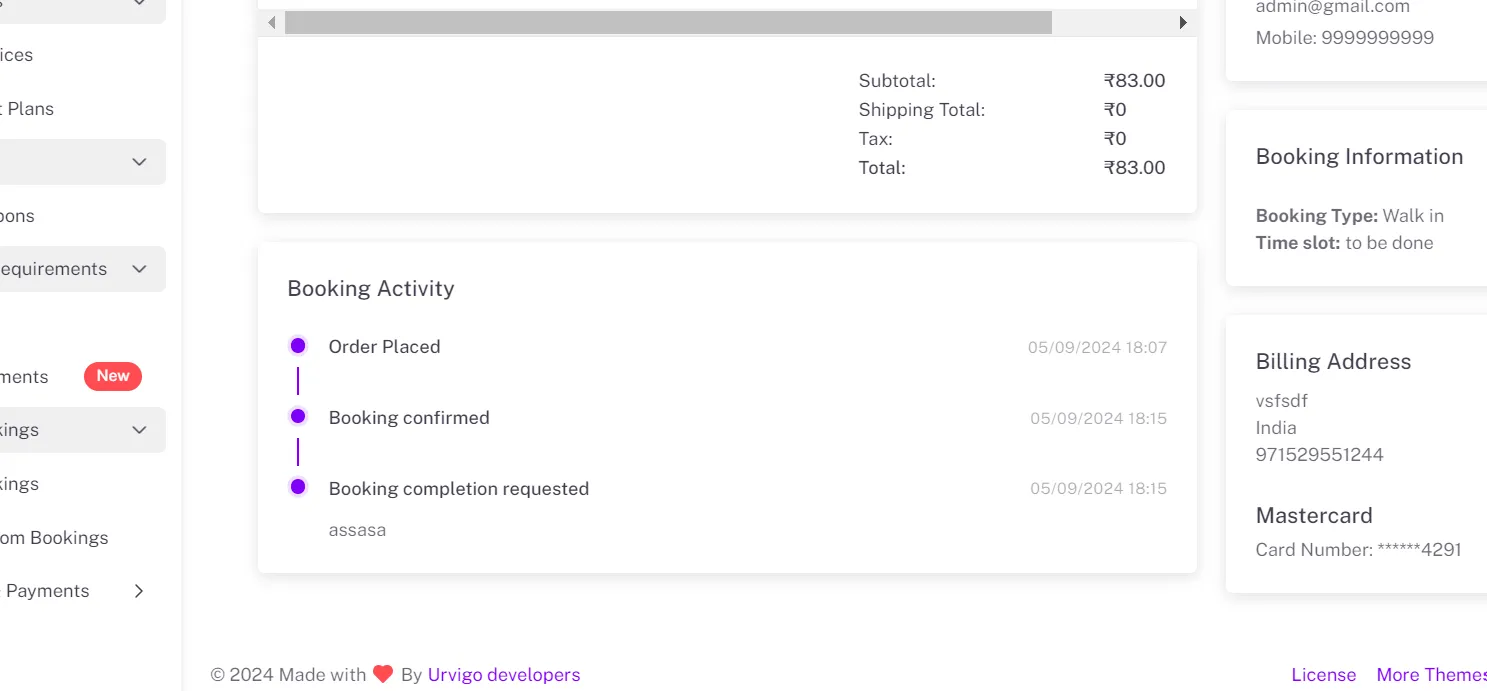The height and width of the screenshot is (691, 1487).
Task: Click the red New badge in sidebar
Action: (113, 376)
